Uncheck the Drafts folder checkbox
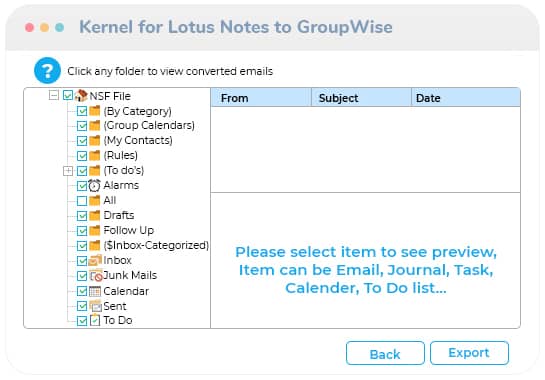The width and height of the screenshot is (545, 380). pos(82,216)
